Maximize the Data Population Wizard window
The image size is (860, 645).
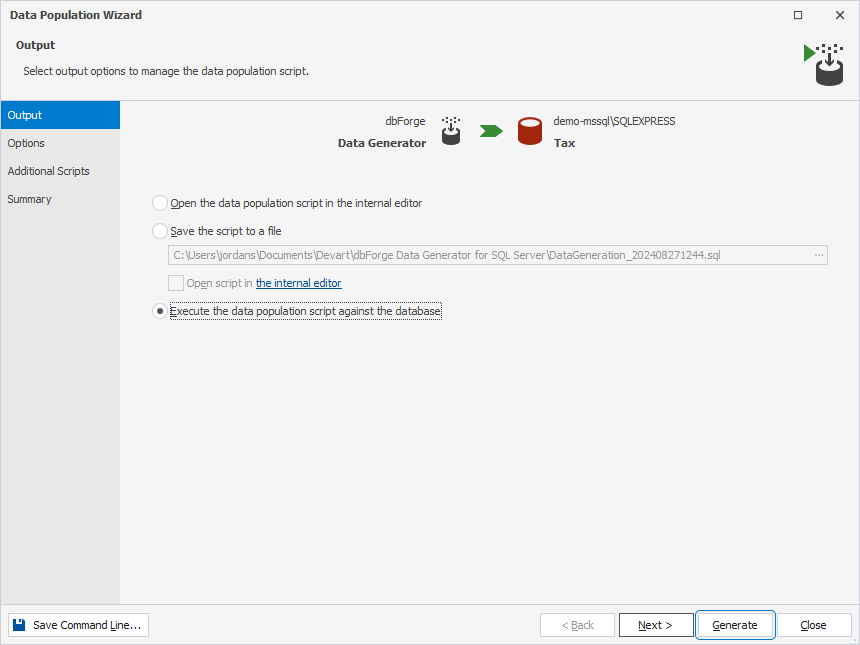798,15
